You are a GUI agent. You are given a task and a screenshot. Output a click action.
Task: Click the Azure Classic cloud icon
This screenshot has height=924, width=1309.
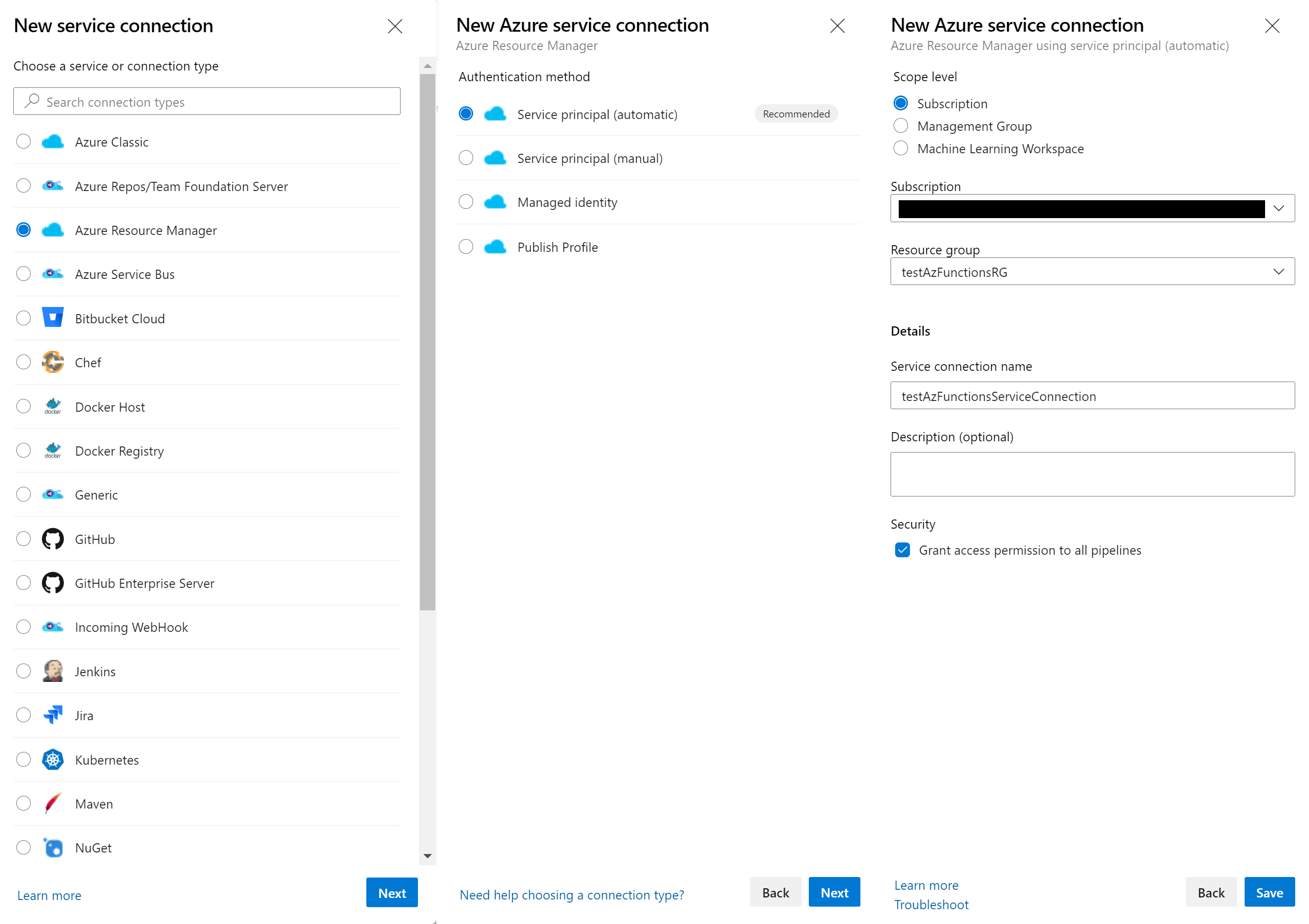(x=53, y=141)
